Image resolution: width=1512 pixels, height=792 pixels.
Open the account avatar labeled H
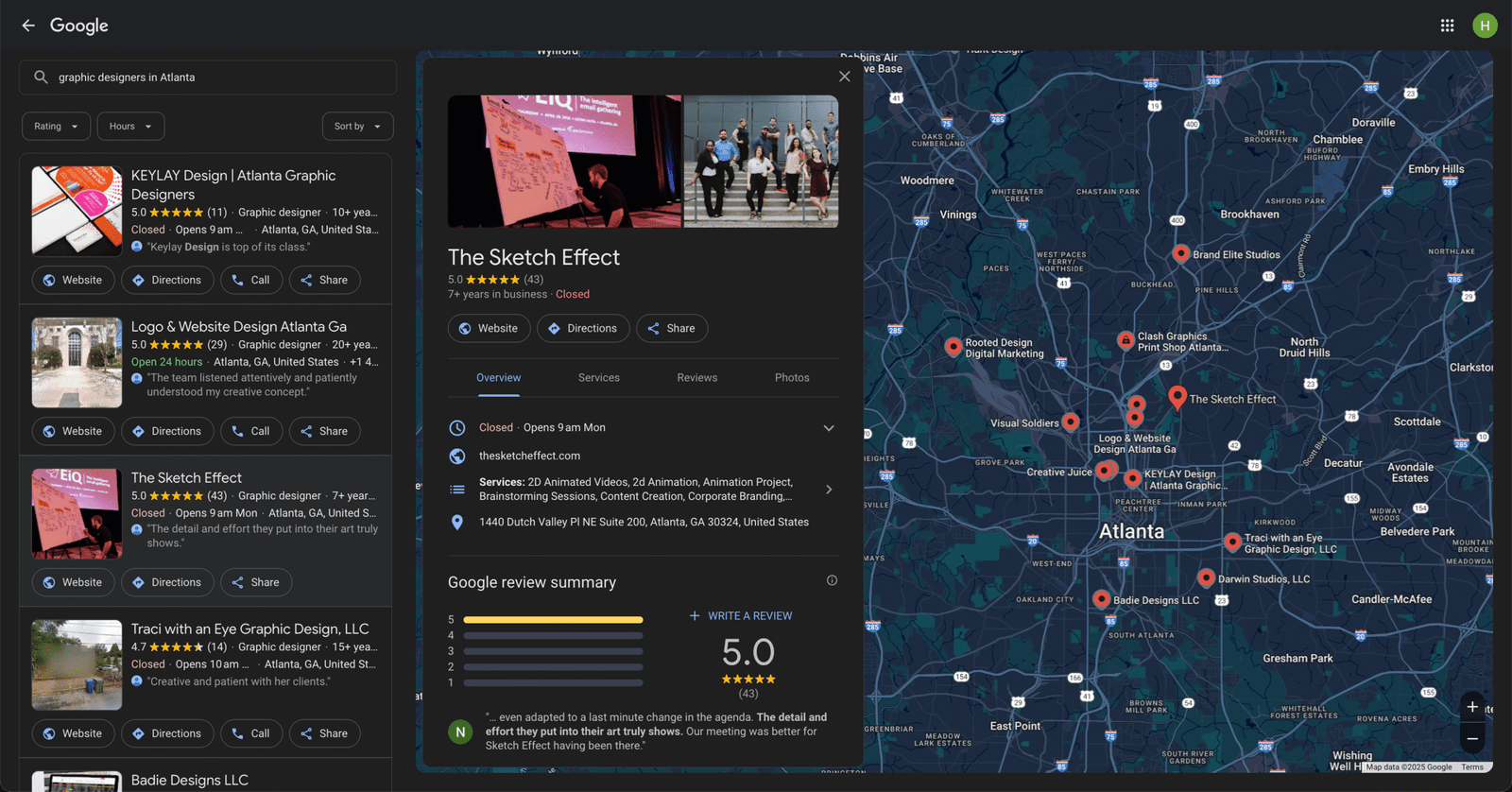coord(1485,26)
